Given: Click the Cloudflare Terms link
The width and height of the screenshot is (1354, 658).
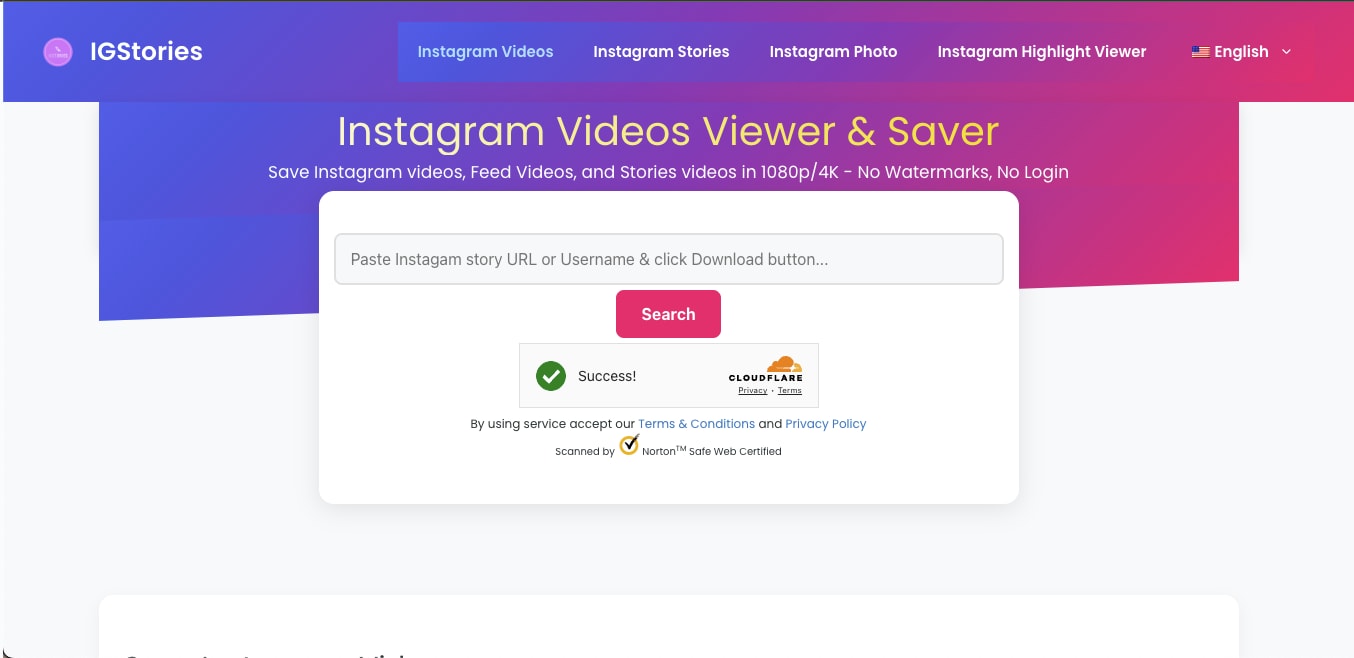Looking at the screenshot, I should point(789,390).
